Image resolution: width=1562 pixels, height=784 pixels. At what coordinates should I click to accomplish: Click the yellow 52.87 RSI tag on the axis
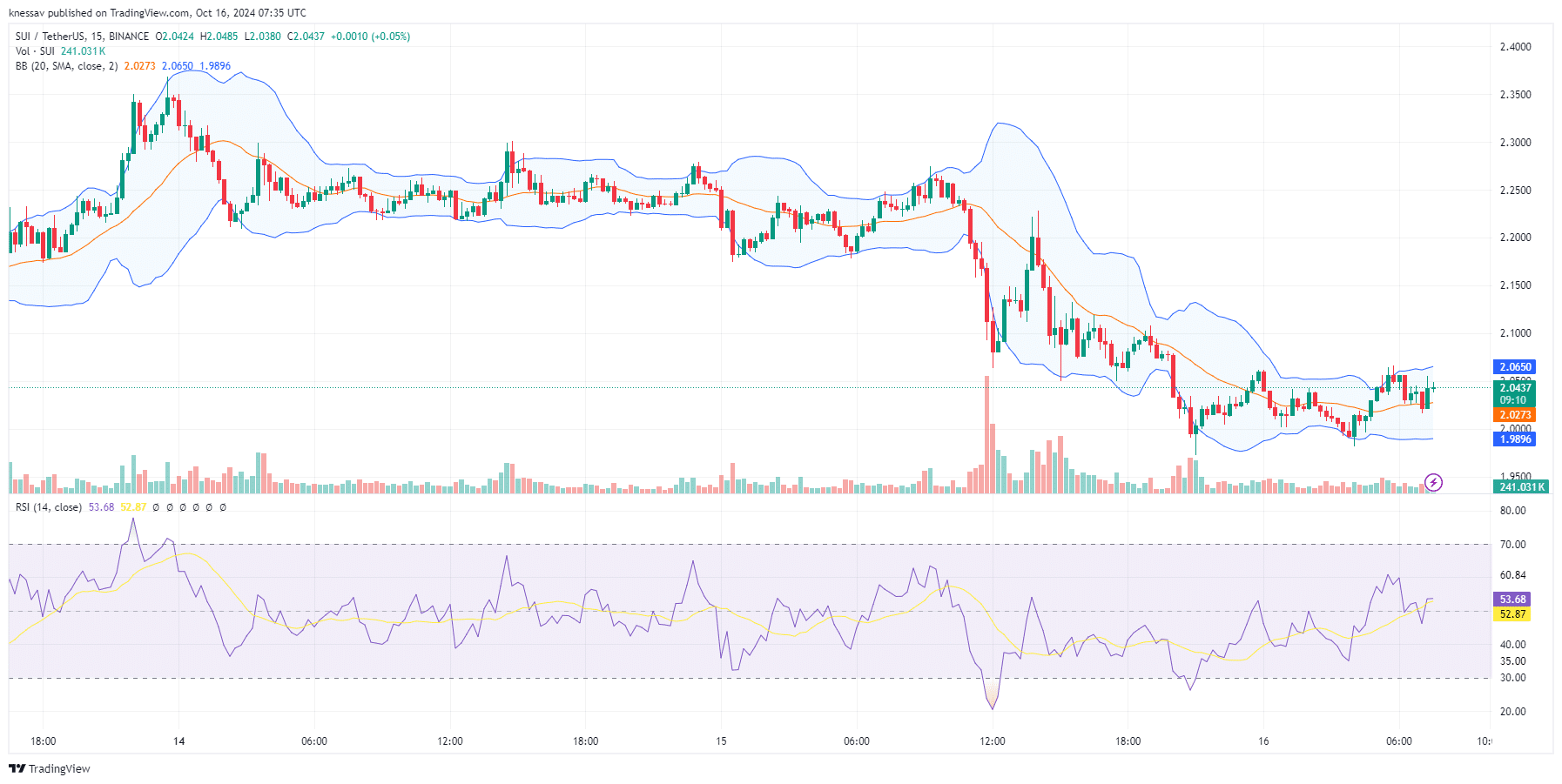[1512, 614]
